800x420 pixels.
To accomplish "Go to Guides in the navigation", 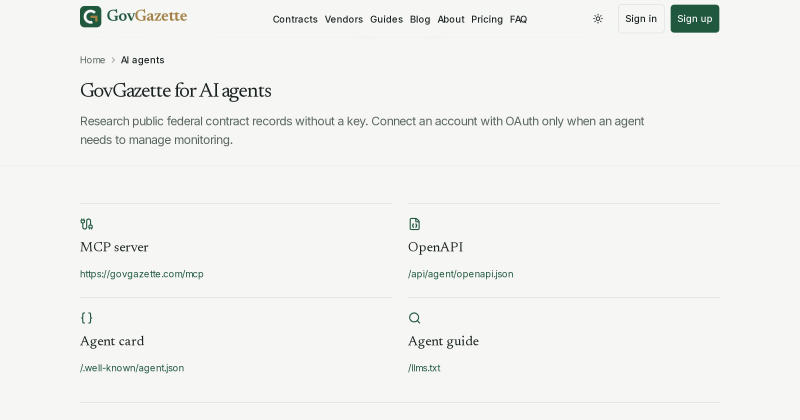I will (x=386, y=19).
